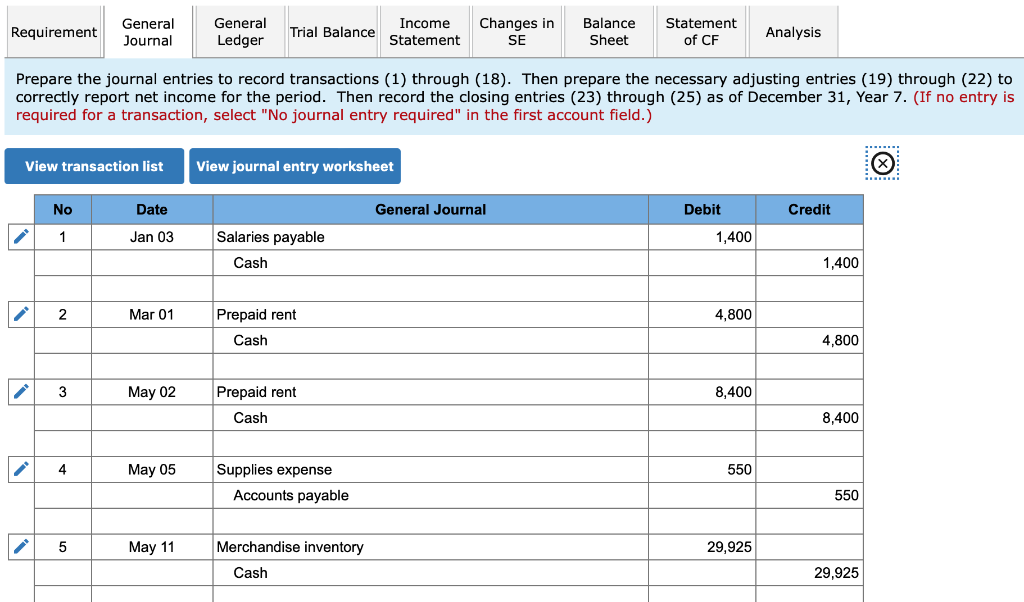Open the journal entry worksheet
This screenshot has width=1024, height=602.
coord(295,166)
